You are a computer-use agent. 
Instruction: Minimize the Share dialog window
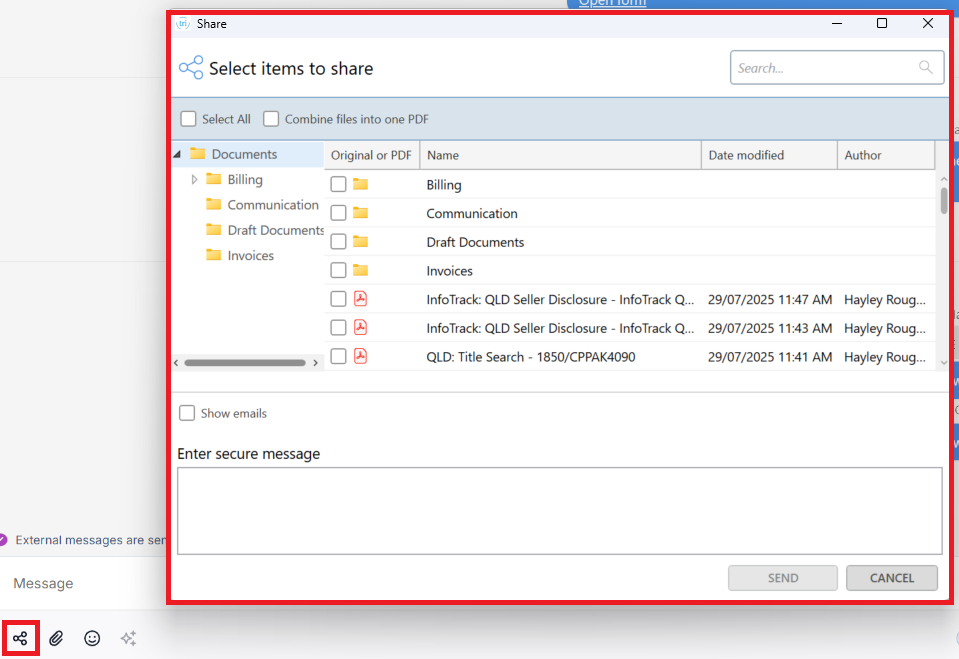(x=837, y=23)
